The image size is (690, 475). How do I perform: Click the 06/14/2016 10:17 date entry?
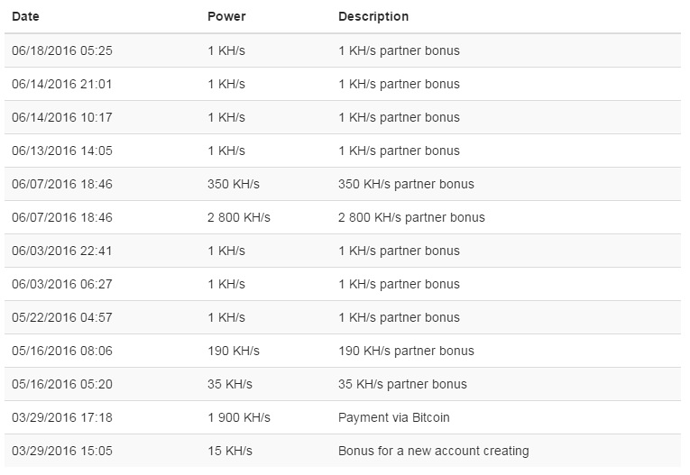62,118
